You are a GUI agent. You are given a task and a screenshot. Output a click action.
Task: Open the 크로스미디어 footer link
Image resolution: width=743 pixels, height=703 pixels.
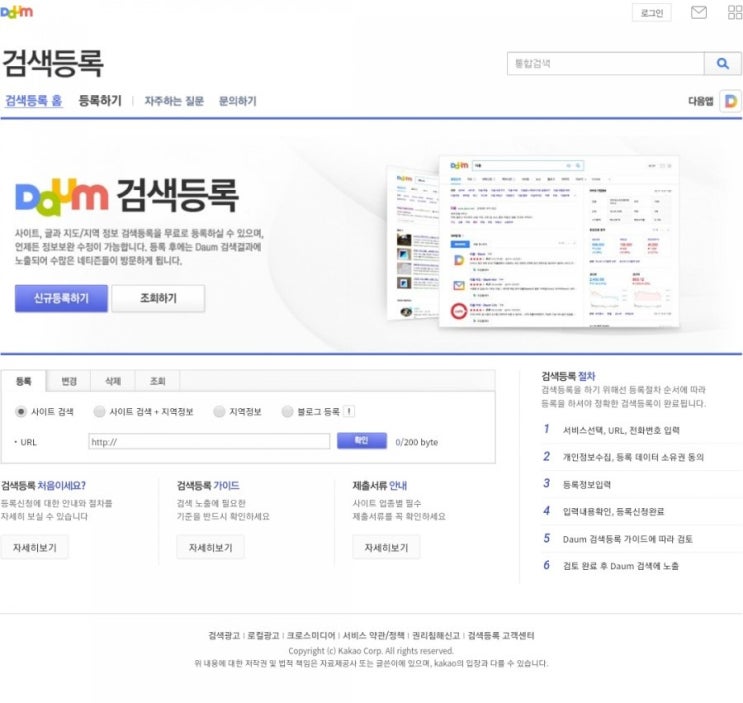pos(311,636)
